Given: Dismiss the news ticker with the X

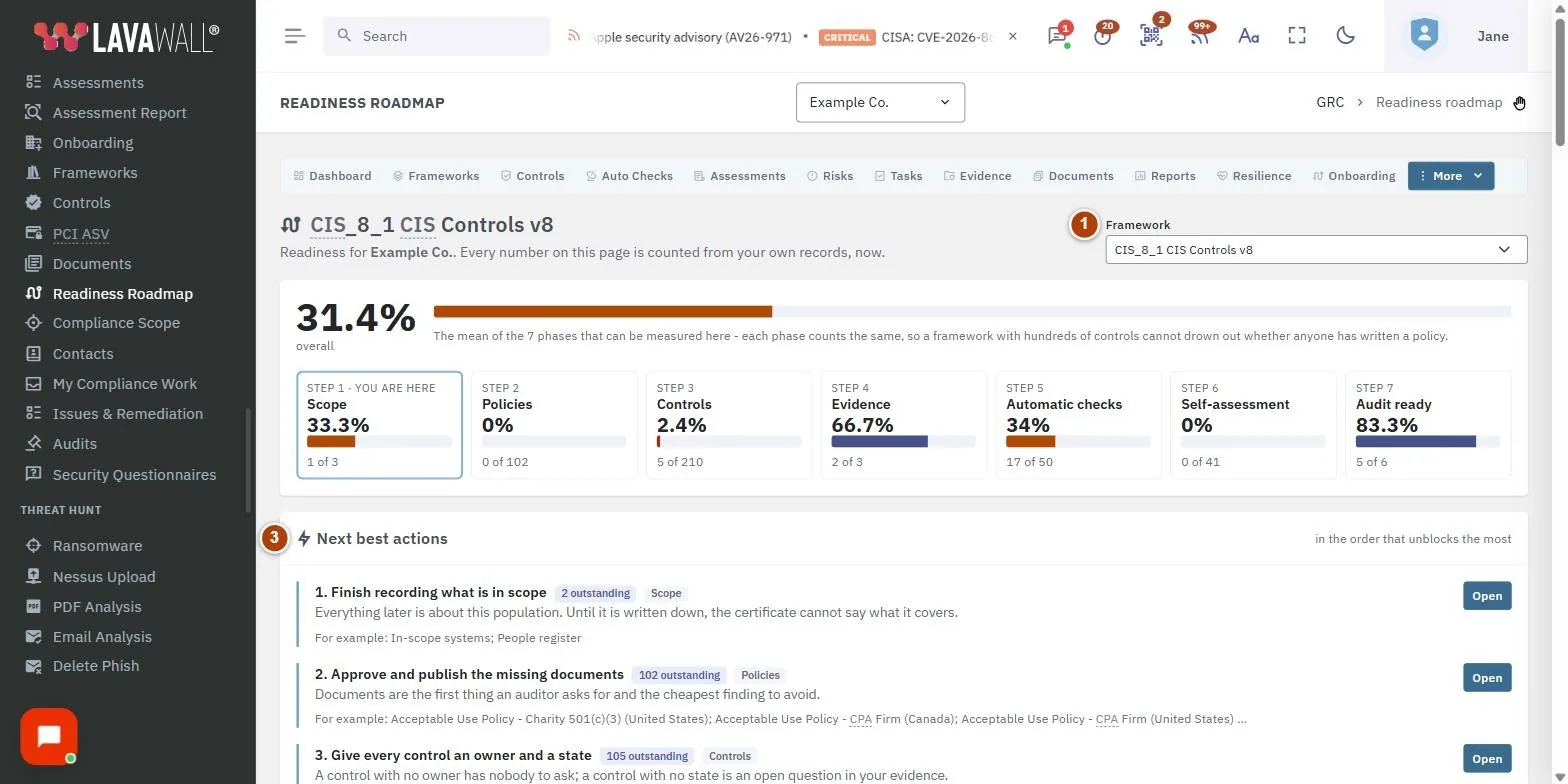Looking at the screenshot, I should point(1013,36).
